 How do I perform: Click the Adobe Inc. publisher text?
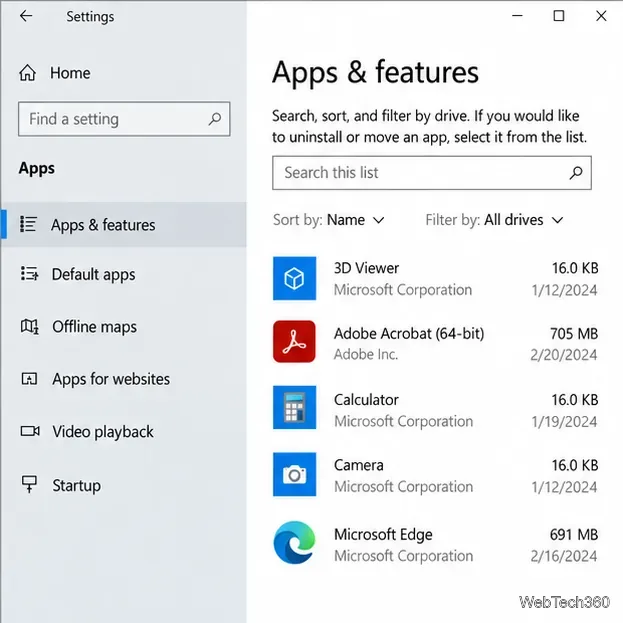[366, 354]
